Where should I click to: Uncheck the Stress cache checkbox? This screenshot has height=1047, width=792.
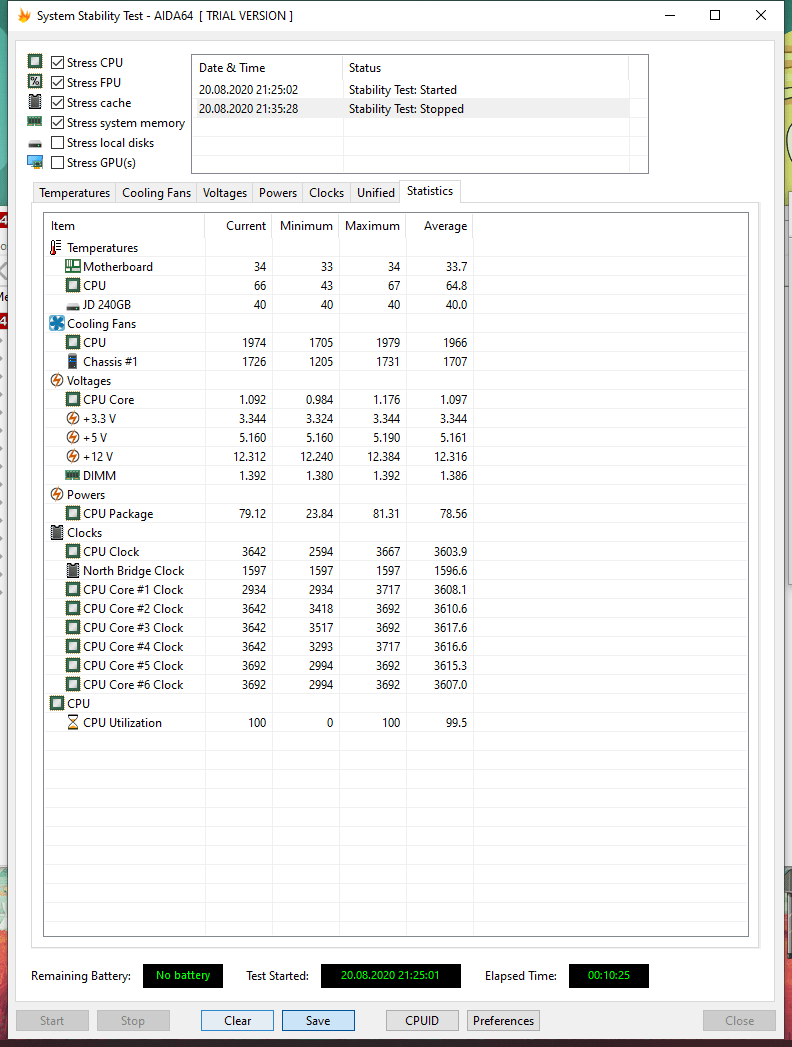[57, 102]
